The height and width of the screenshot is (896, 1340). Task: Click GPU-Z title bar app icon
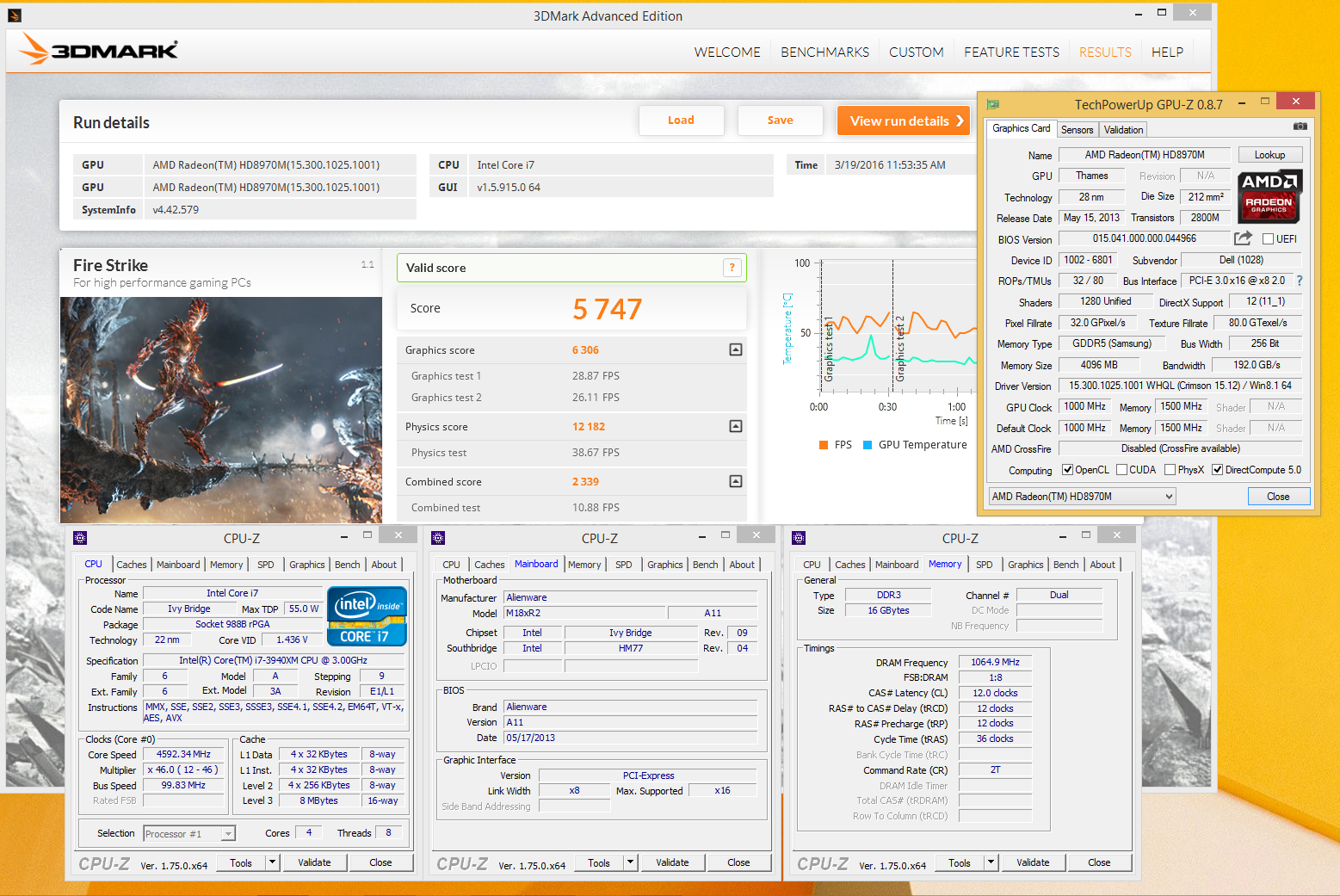point(993,104)
